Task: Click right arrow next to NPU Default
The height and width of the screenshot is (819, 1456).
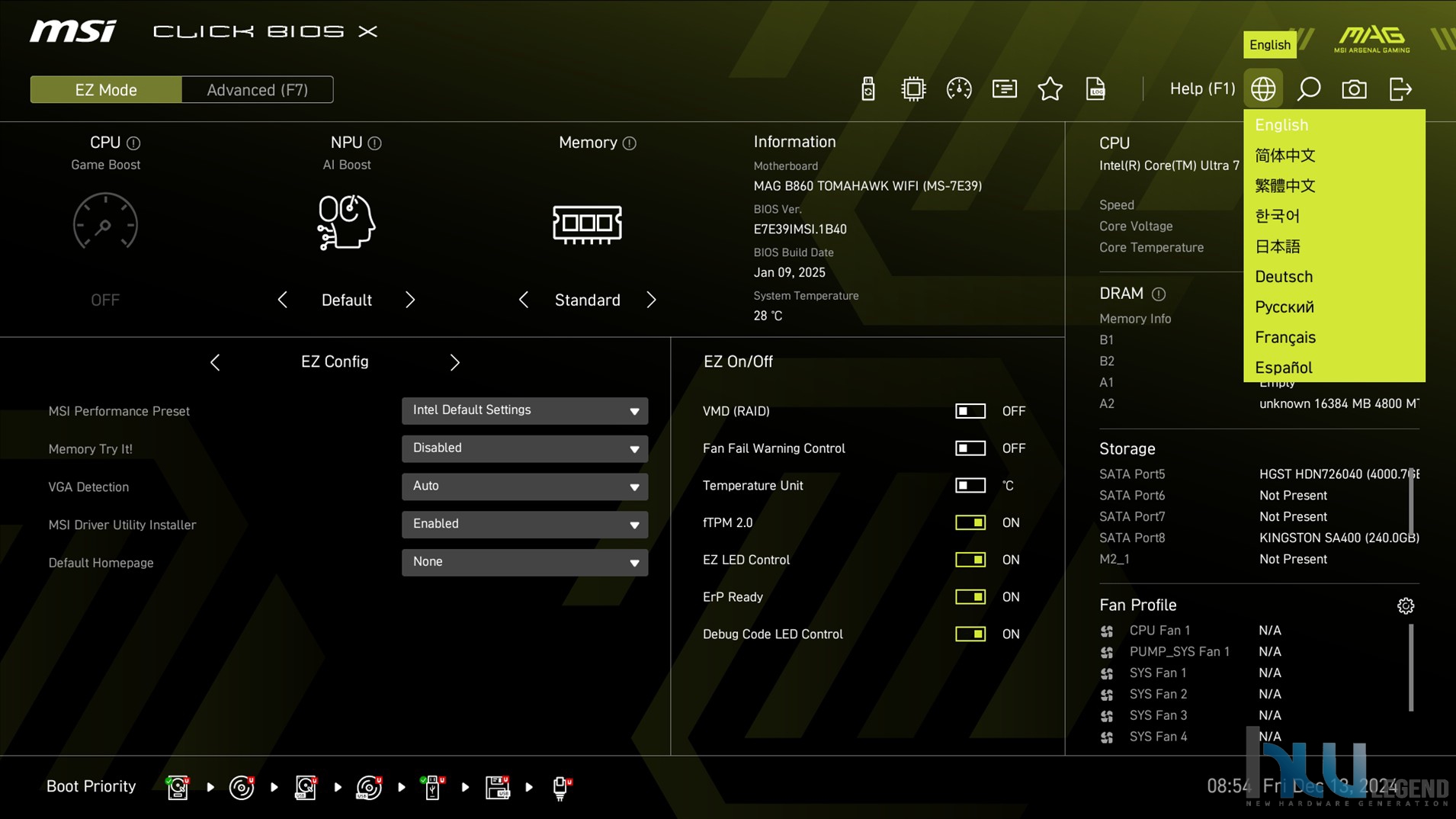Action: coord(410,300)
